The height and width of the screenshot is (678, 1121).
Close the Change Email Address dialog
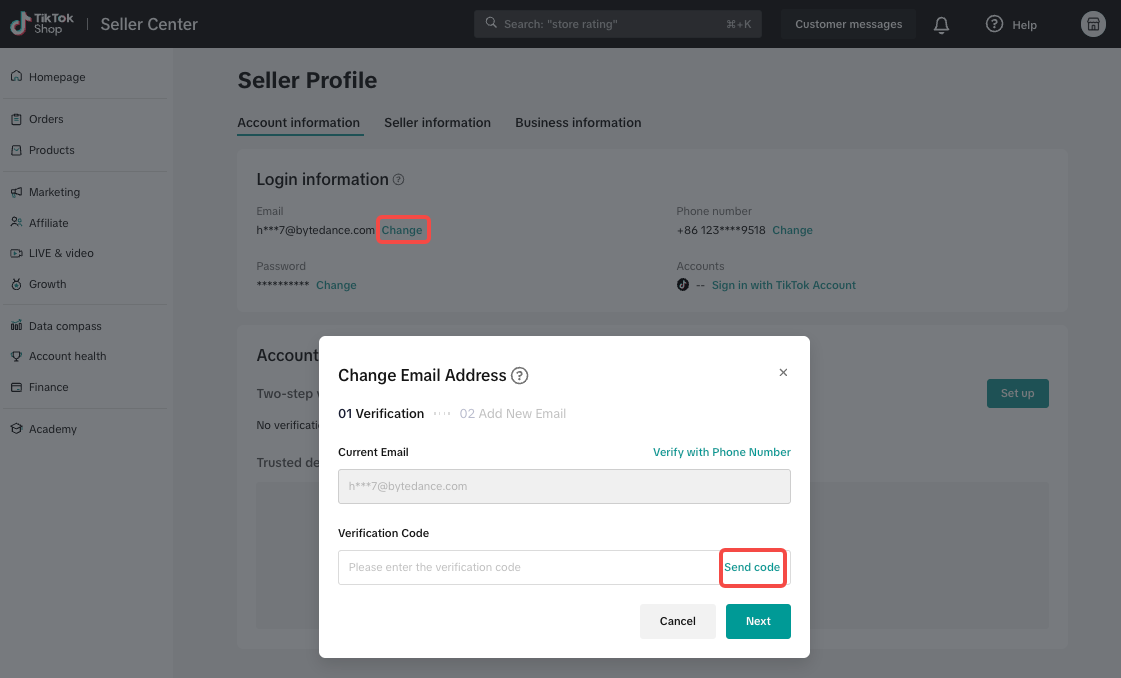[783, 372]
